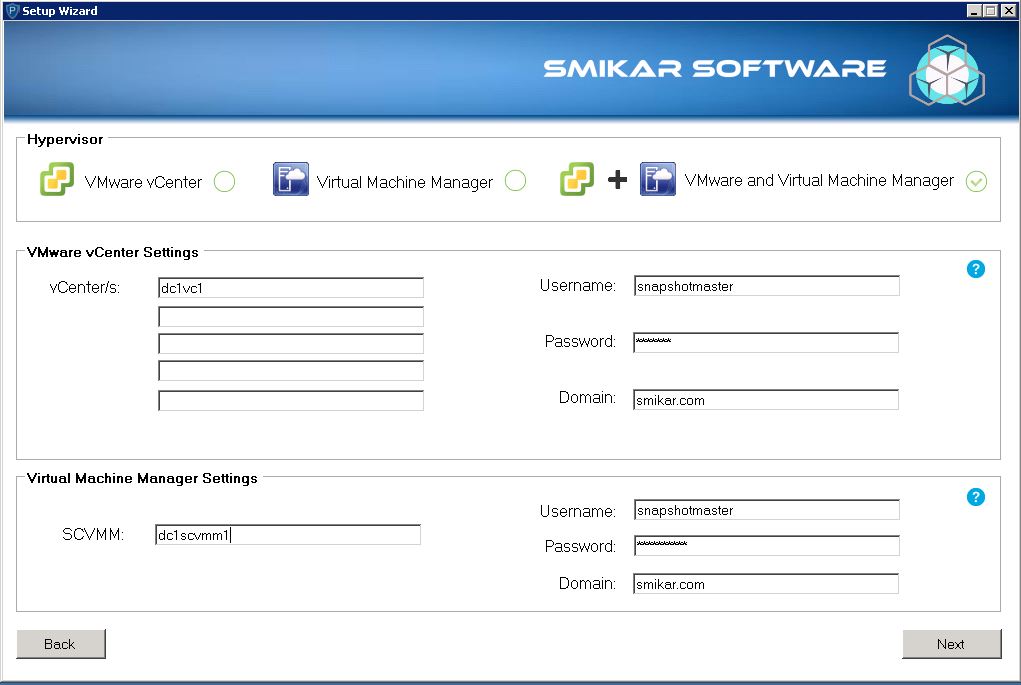
Task: Click the fifth vCenter server field
Action: 291,400
